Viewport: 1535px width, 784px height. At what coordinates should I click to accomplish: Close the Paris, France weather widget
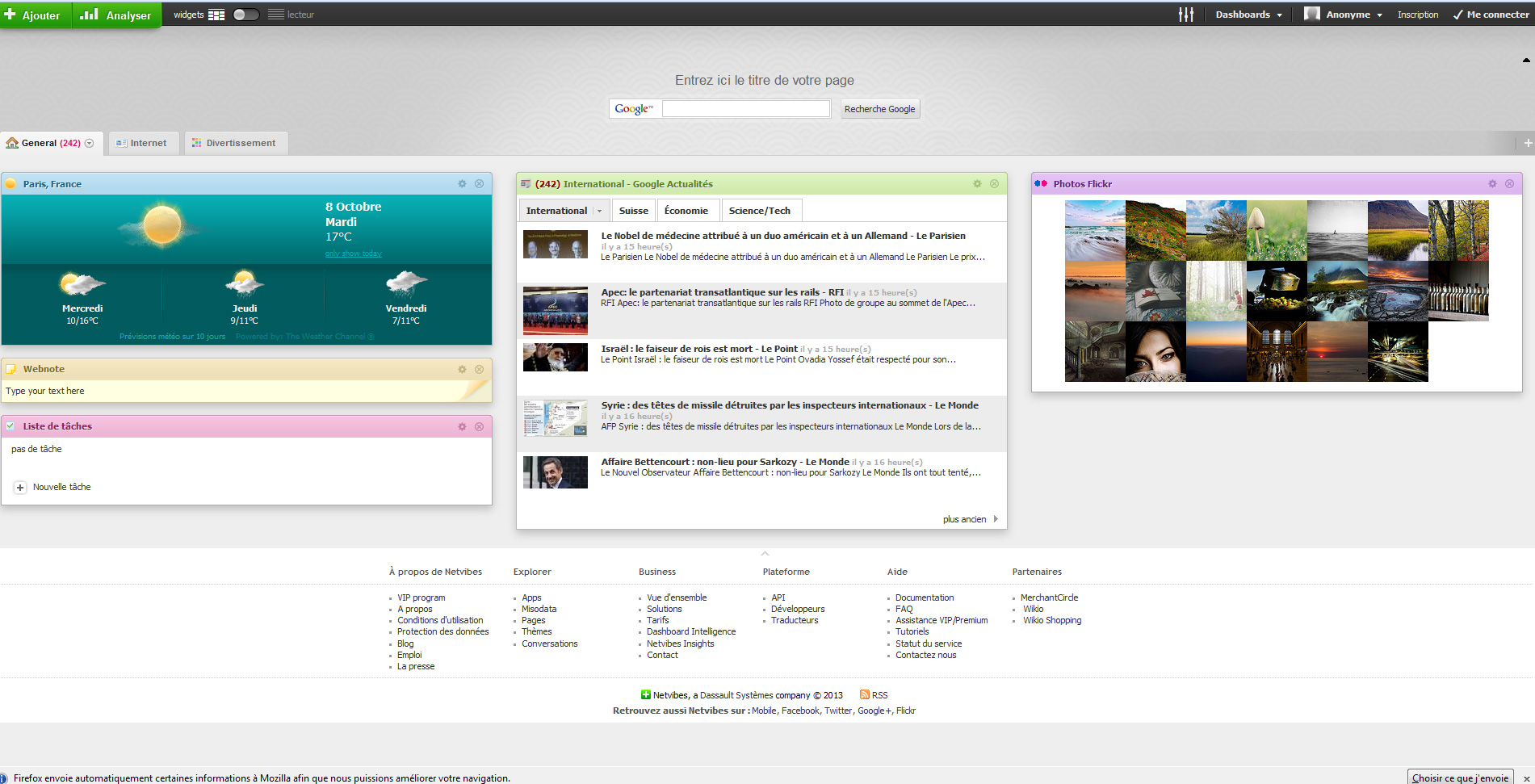479,184
